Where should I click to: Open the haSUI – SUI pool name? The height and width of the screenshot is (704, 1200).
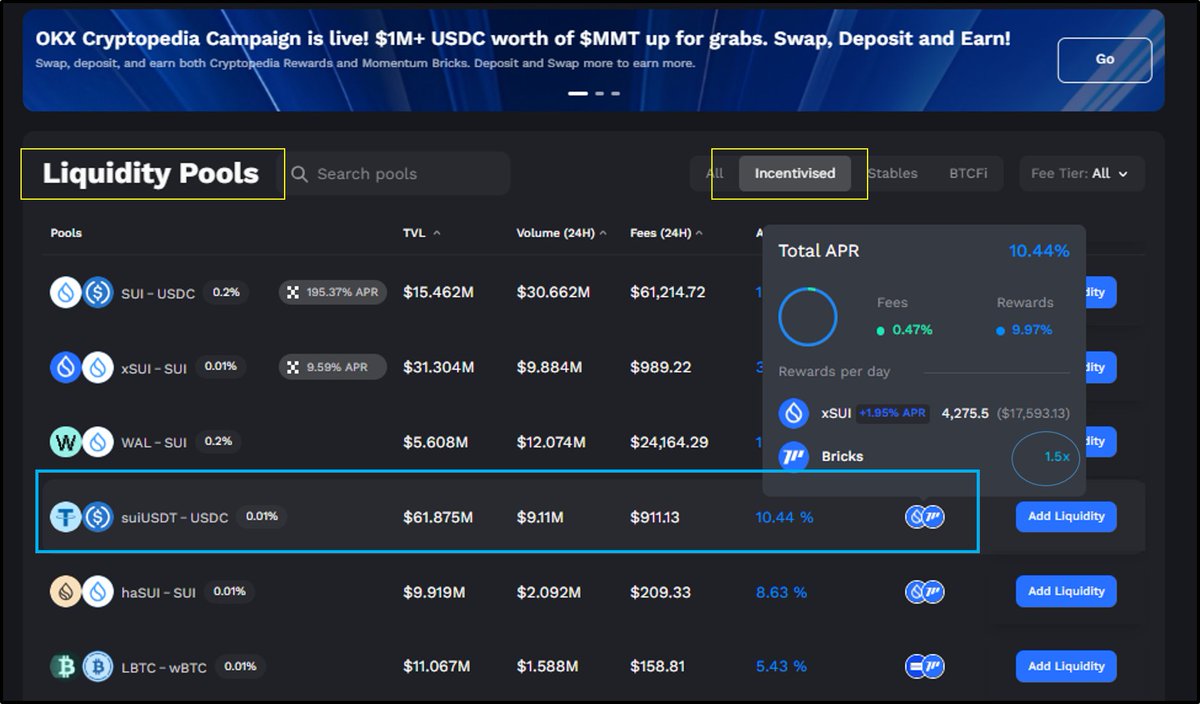pos(158,592)
